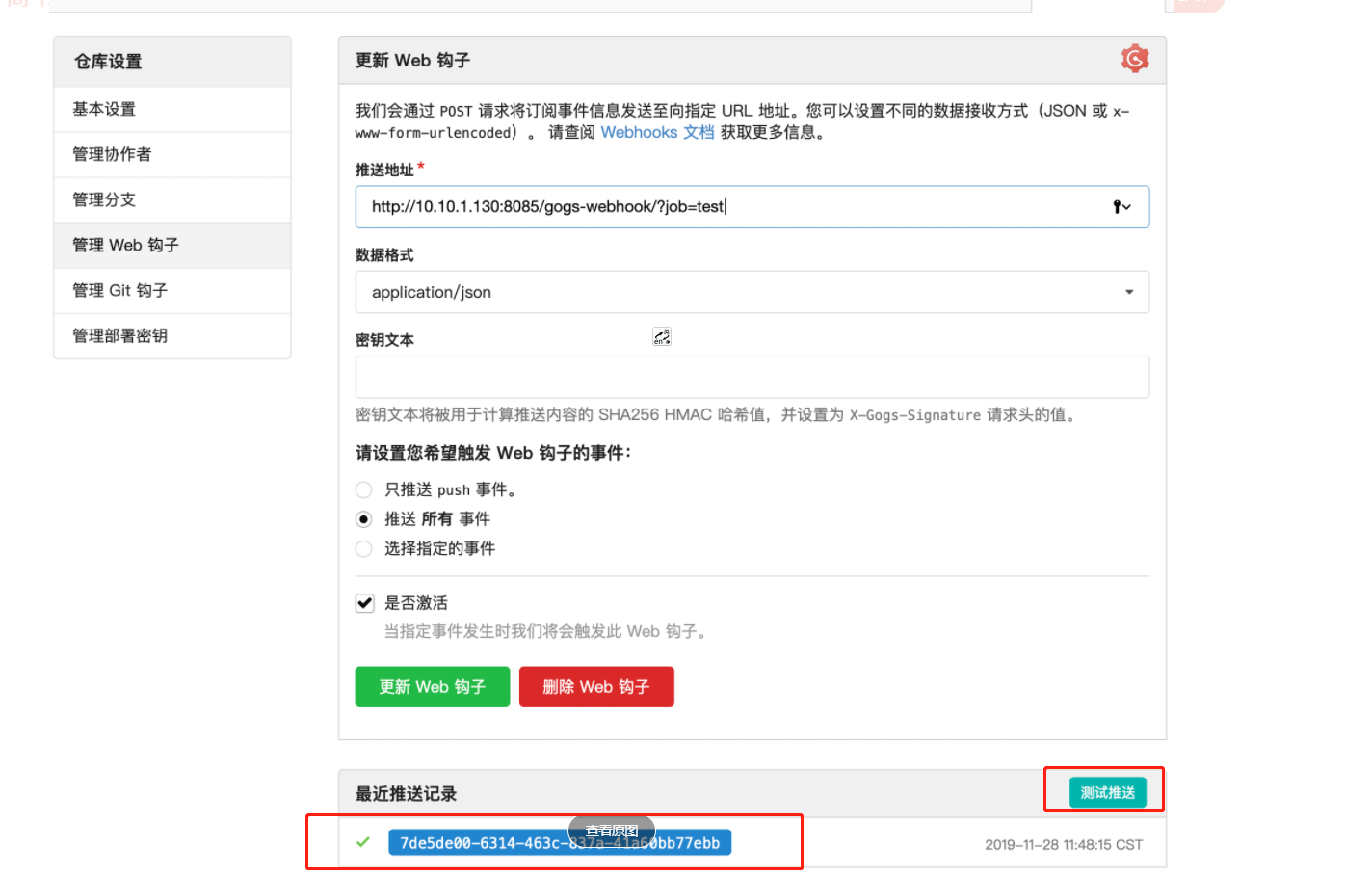Click the 最近推送记录 heading
The width and height of the screenshot is (1372, 871).
click(x=406, y=794)
